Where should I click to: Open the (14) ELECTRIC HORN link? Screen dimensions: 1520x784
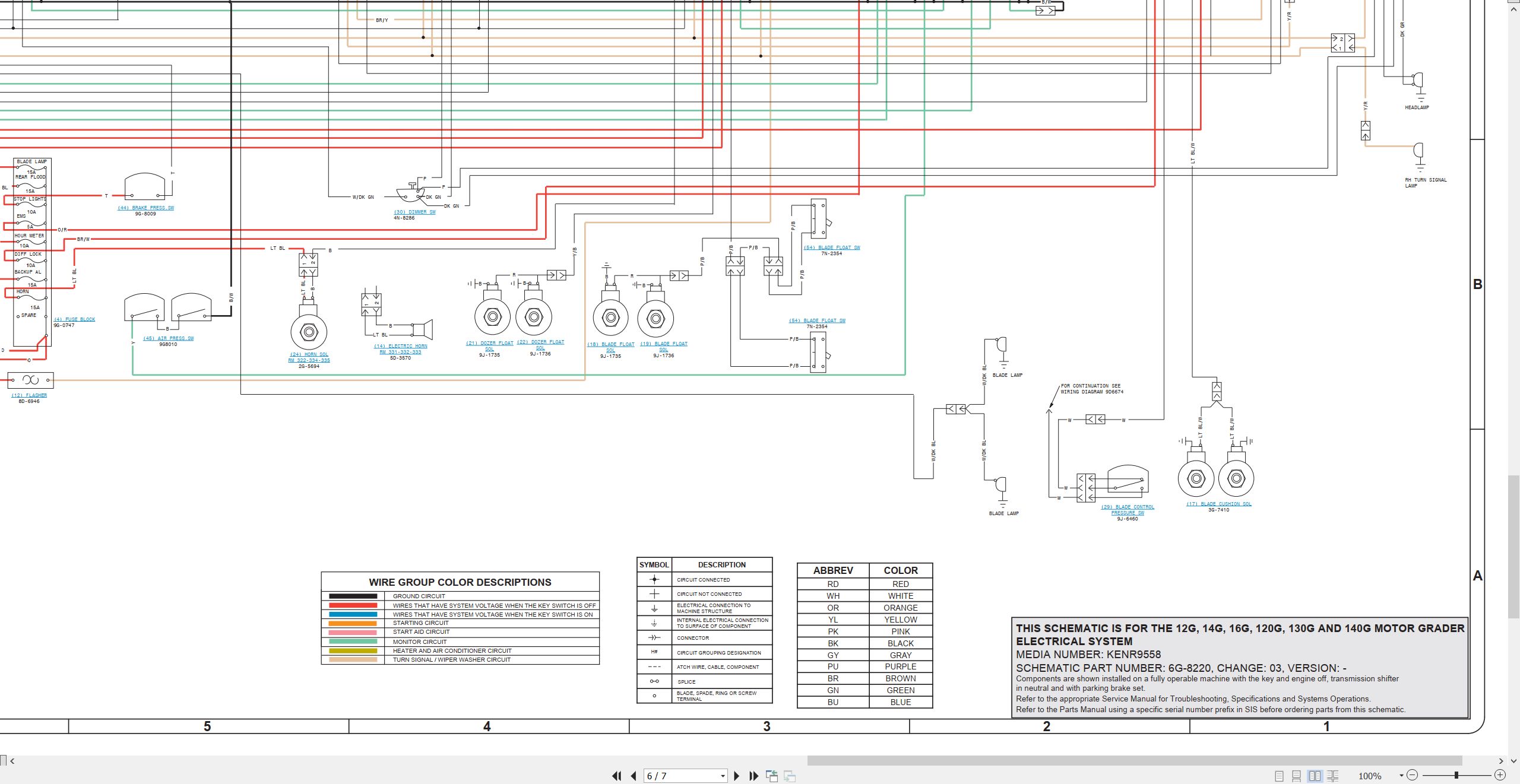click(x=400, y=349)
